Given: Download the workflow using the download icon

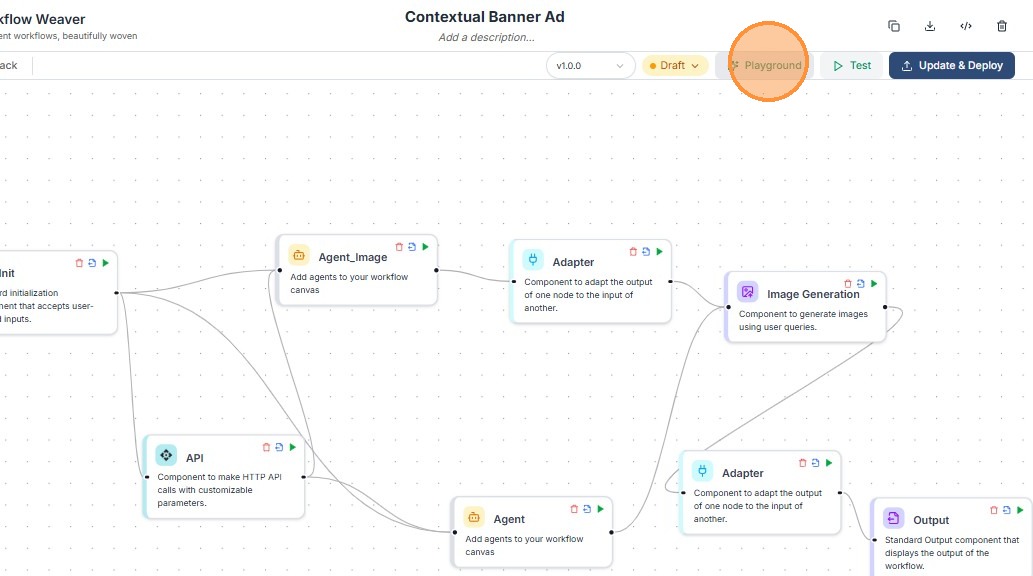Looking at the screenshot, I should click(x=930, y=26).
